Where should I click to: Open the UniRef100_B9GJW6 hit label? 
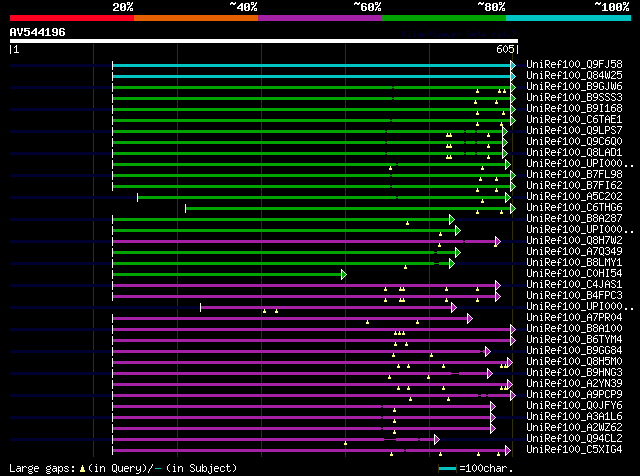574,87
